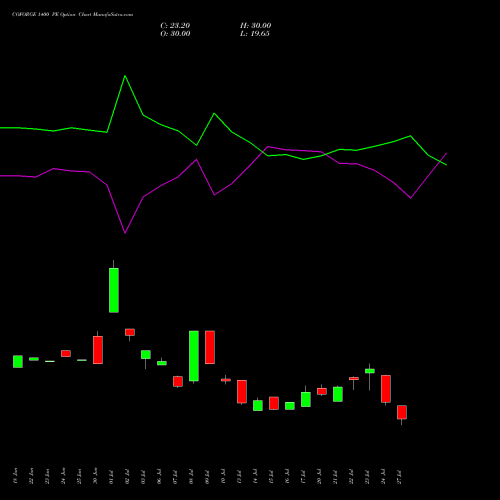Click the highest peak of the green line
The height and width of the screenshot is (500, 500).
125,76
